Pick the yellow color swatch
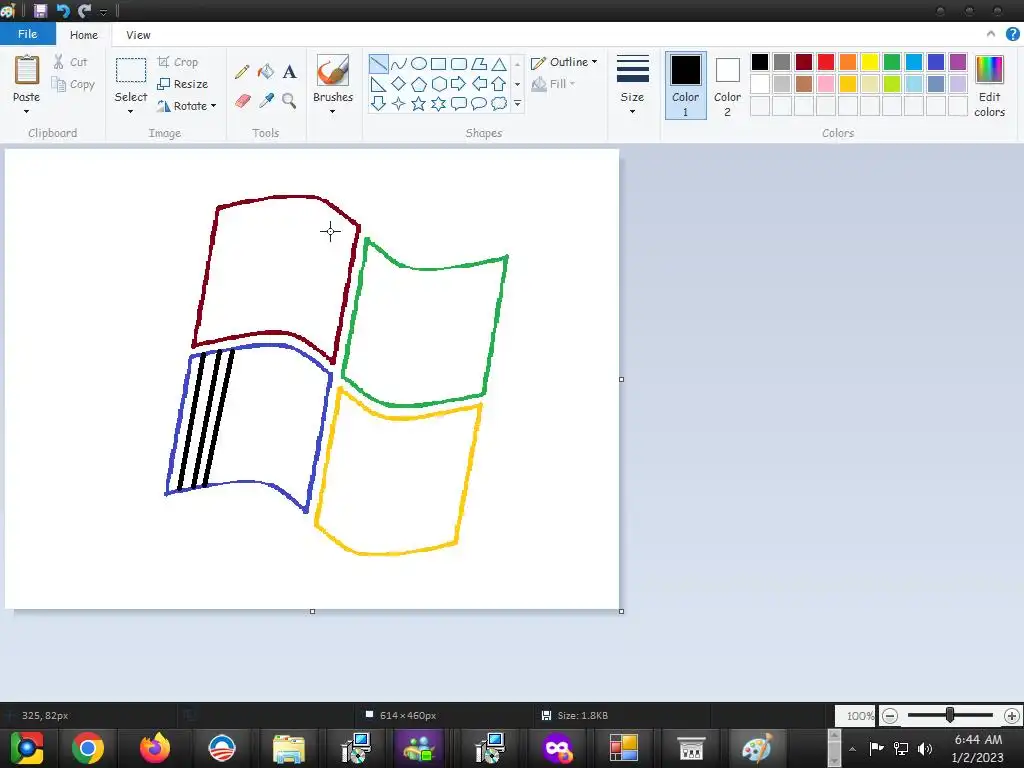The image size is (1024, 768). point(869,62)
